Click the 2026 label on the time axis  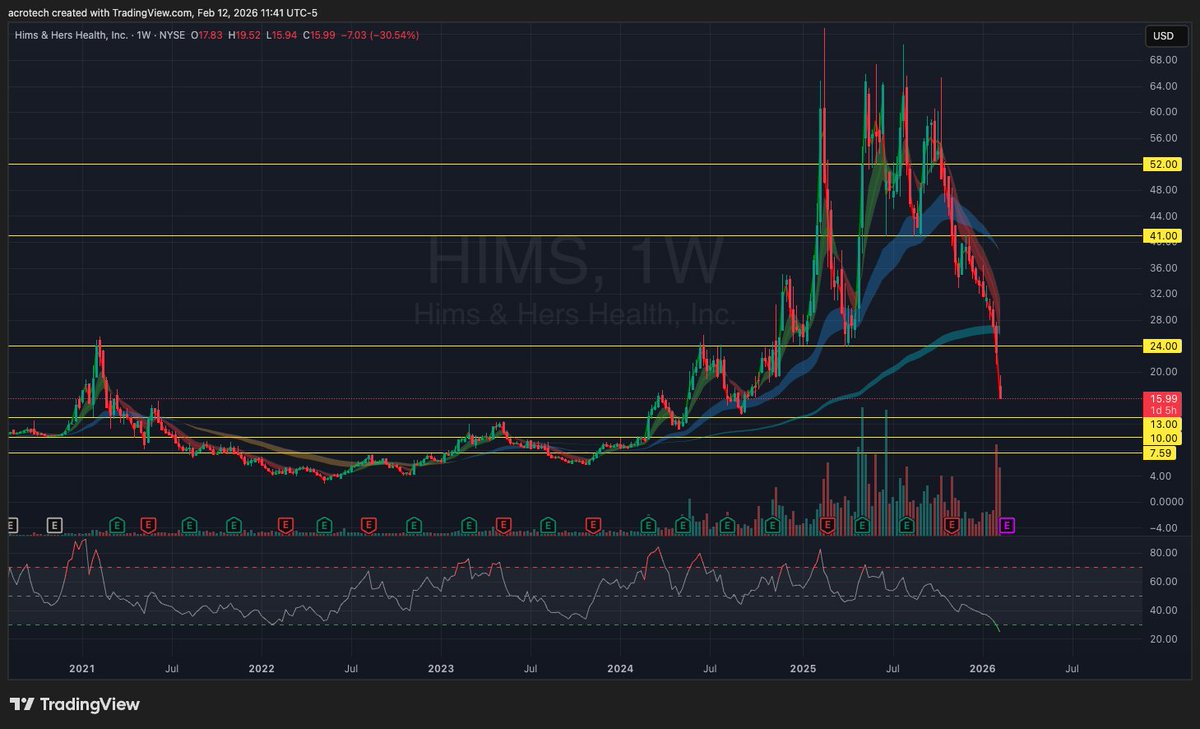983,667
